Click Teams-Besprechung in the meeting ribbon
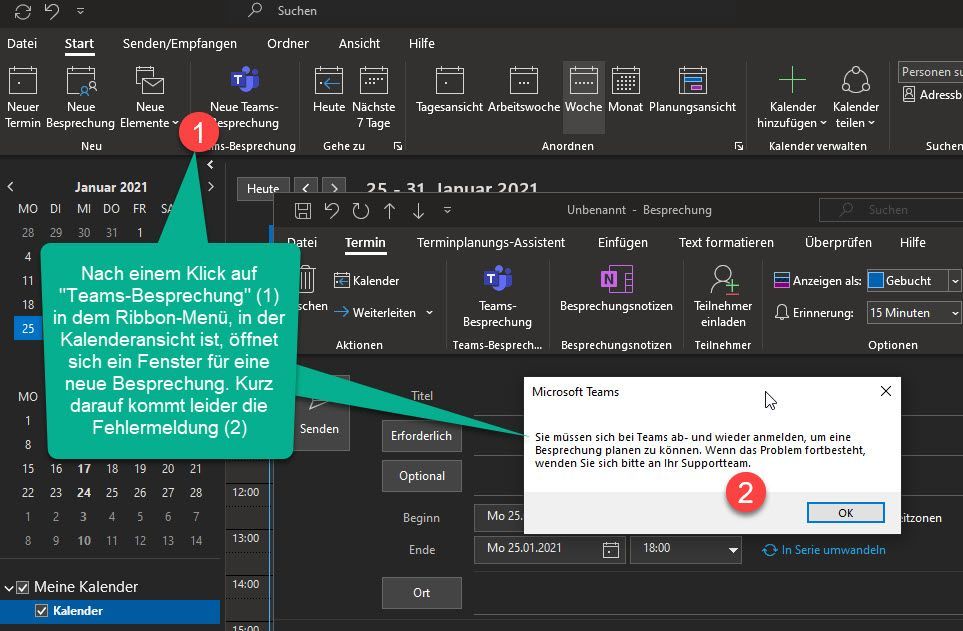This screenshot has height=631, width=963. point(497,297)
